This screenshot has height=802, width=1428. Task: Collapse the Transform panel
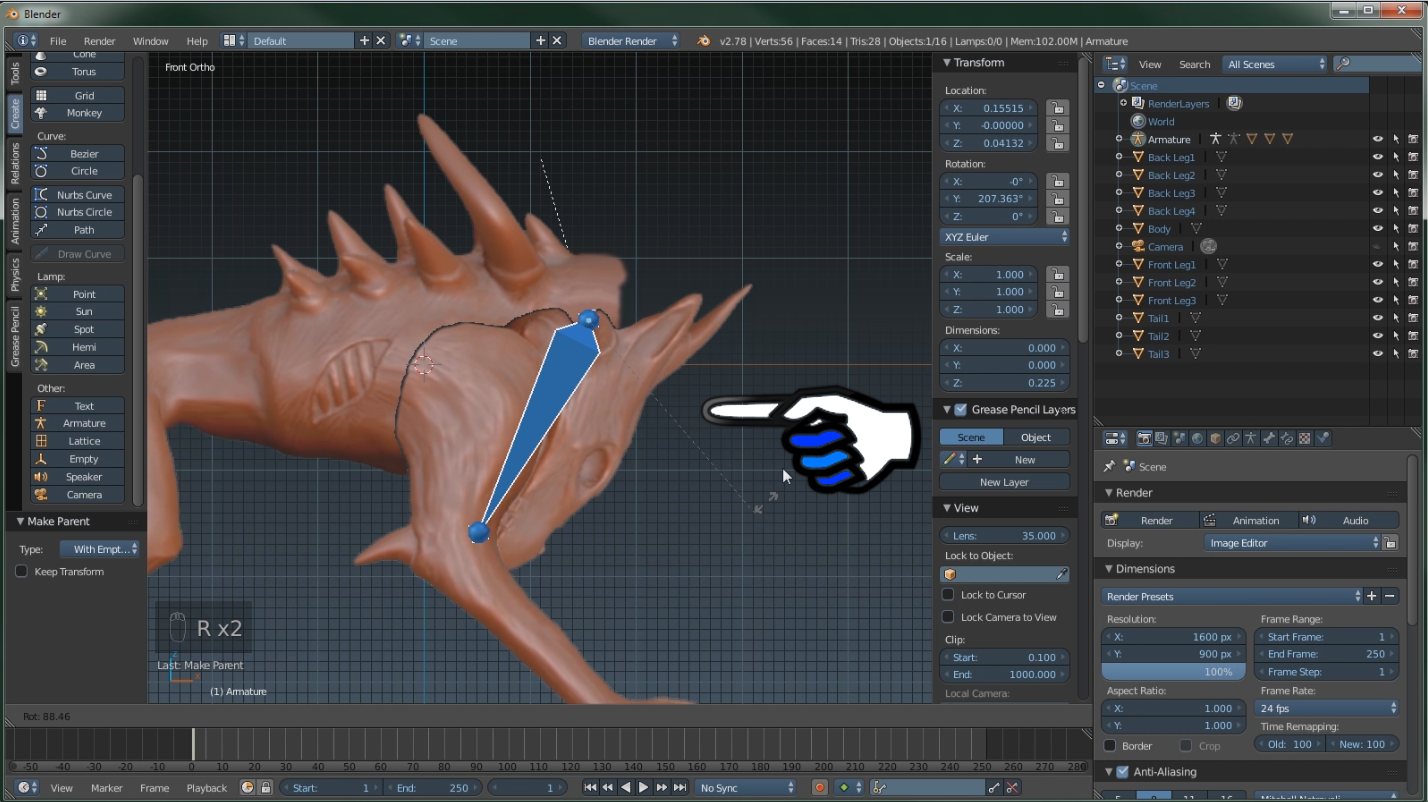click(x=947, y=62)
